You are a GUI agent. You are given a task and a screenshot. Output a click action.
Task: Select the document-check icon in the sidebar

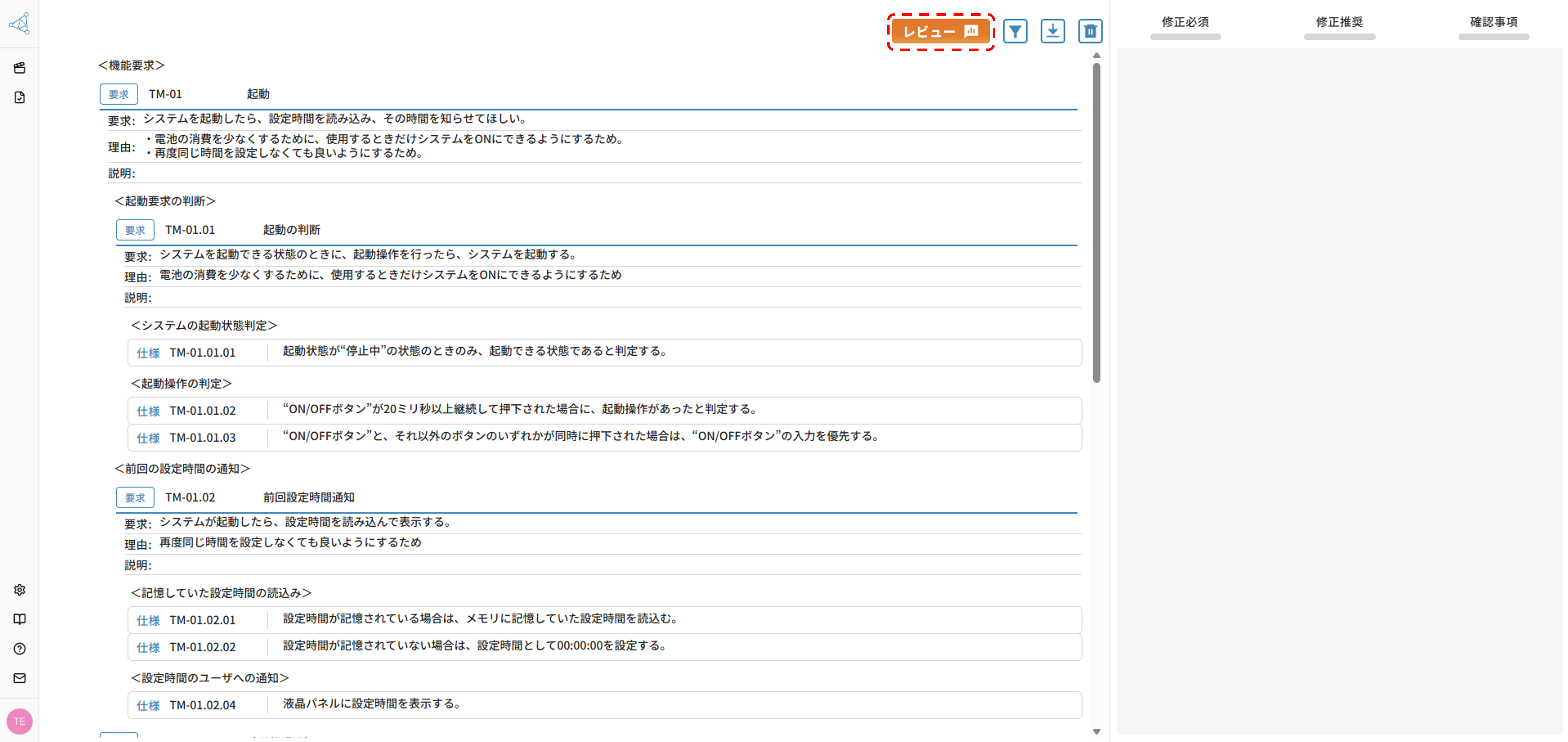click(x=20, y=97)
